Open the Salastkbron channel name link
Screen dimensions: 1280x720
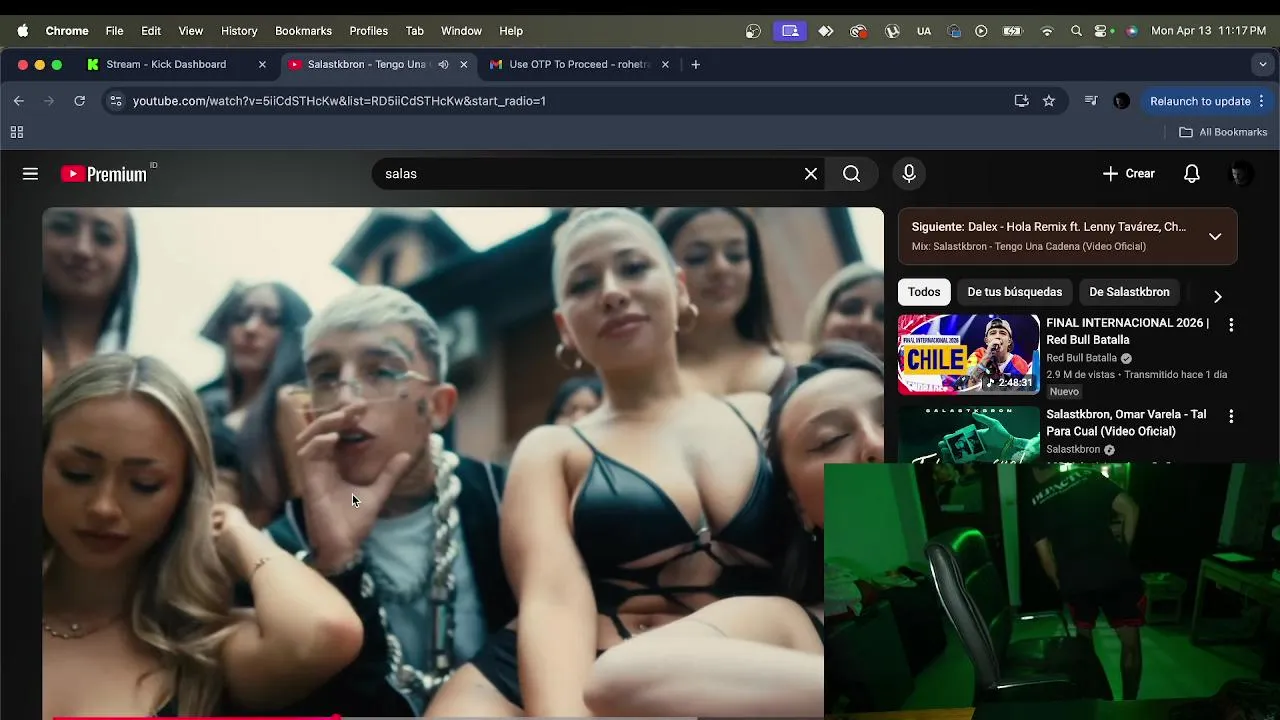click(x=1073, y=450)
